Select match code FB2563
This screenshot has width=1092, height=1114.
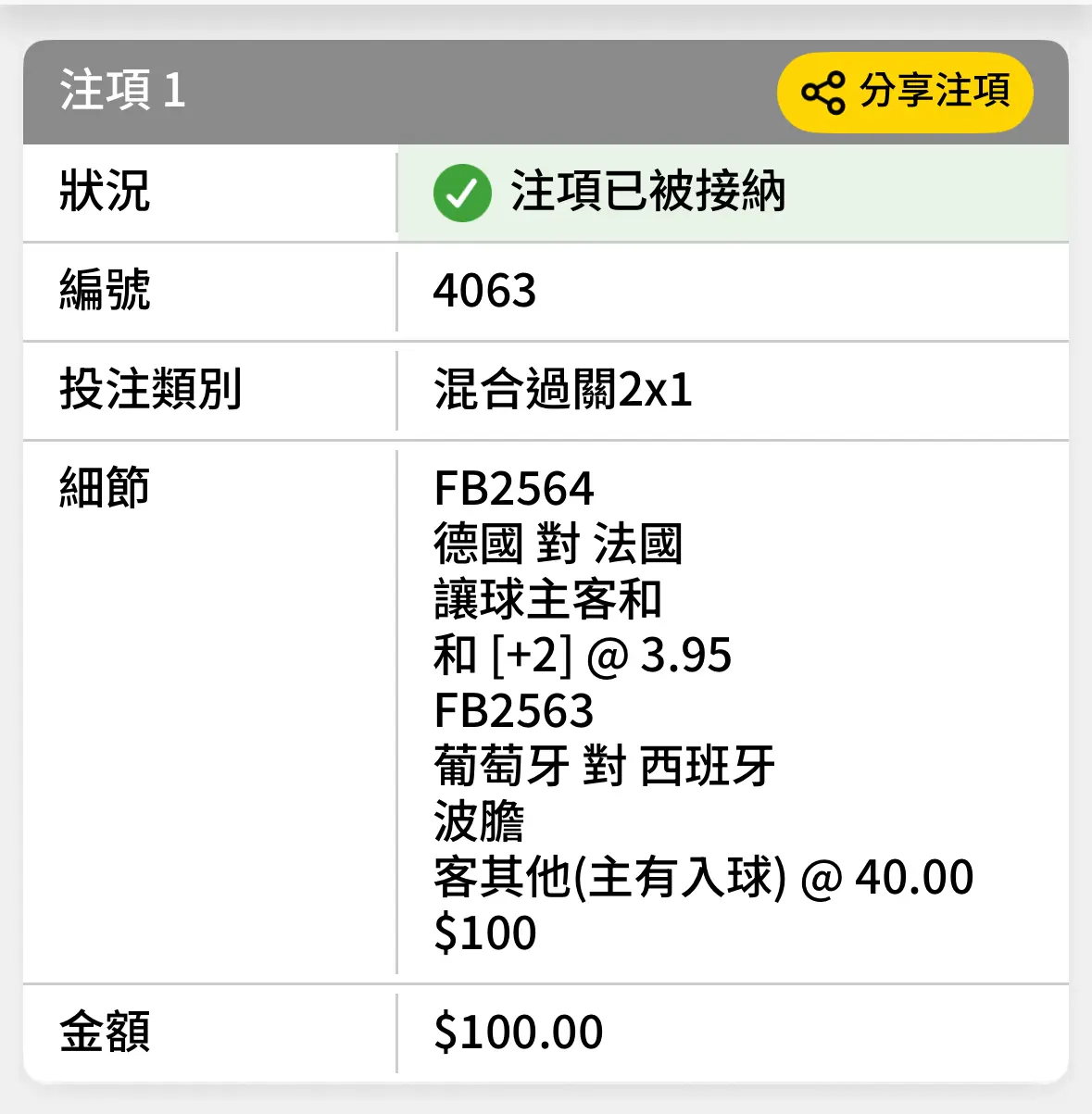point(513,711)
